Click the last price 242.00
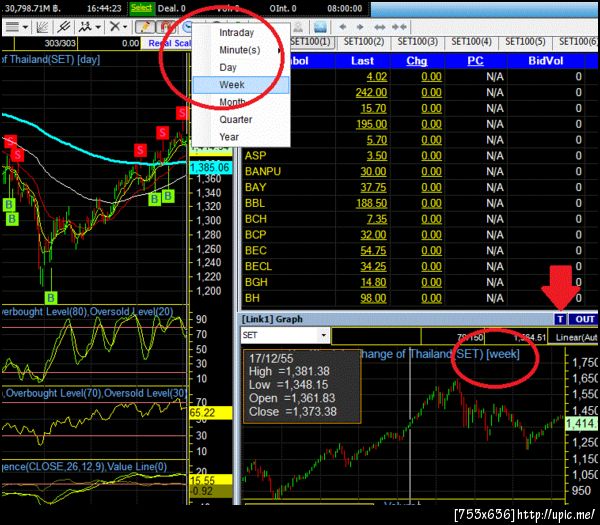 point(371,93)
